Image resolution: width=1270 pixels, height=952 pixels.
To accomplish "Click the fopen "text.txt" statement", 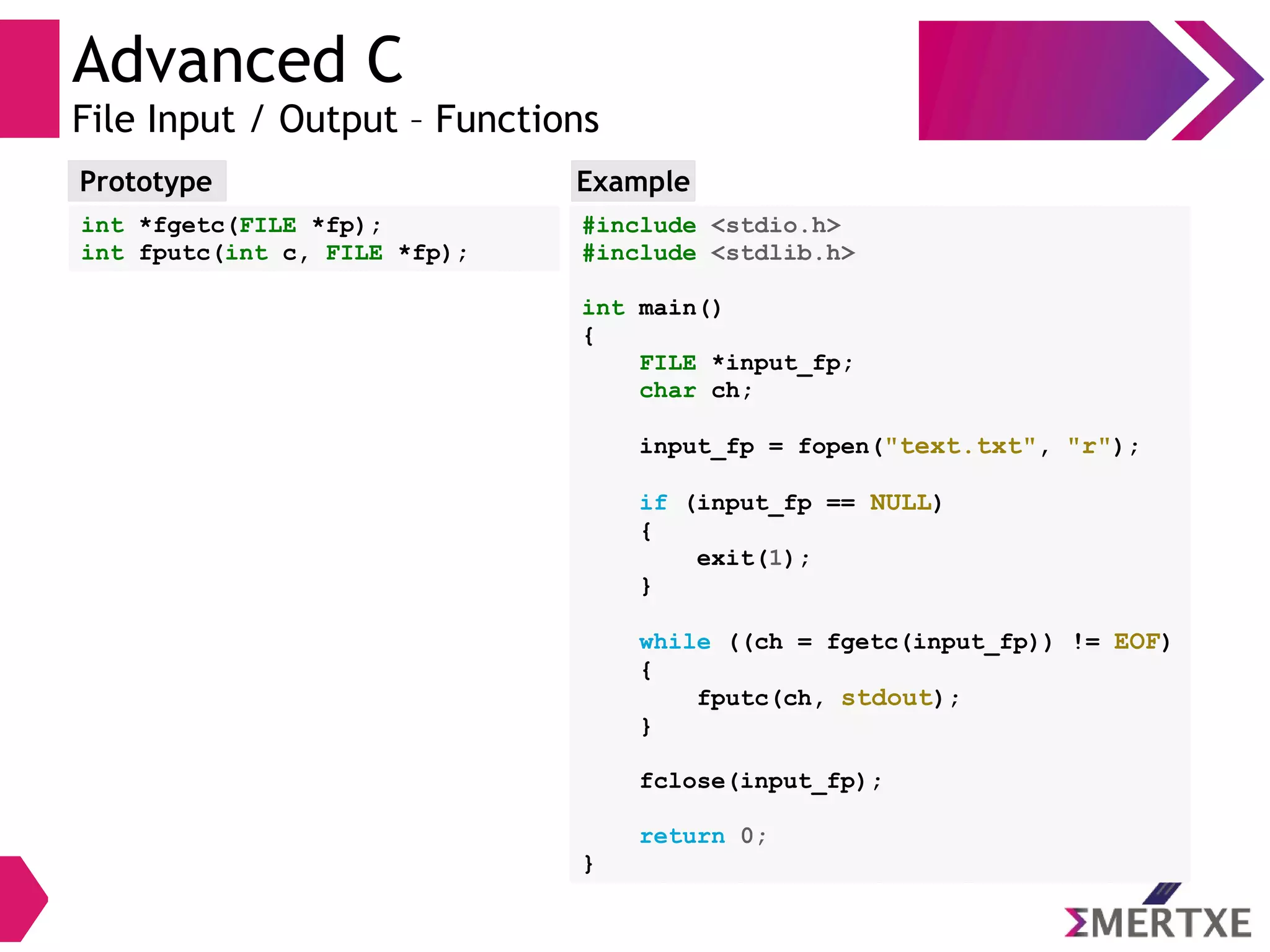I will tap(889, 447).
